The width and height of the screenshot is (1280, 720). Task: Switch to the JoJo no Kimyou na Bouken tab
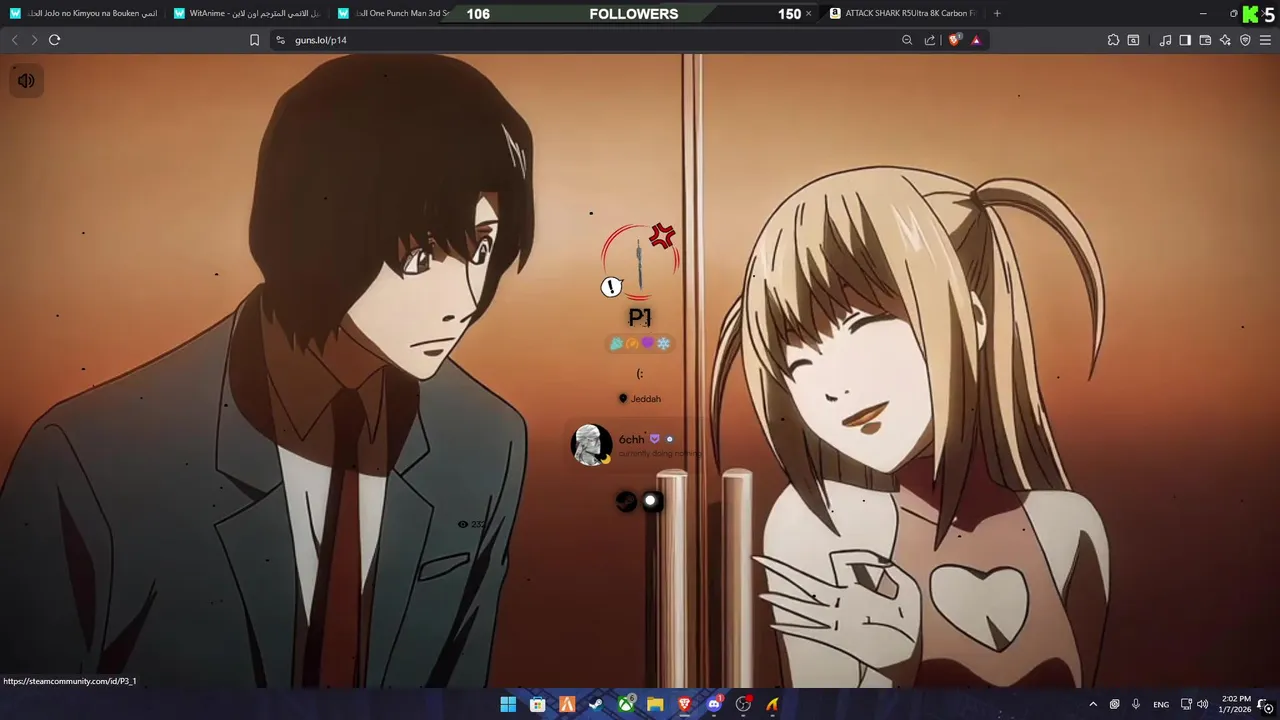click(x=84, y=13)
